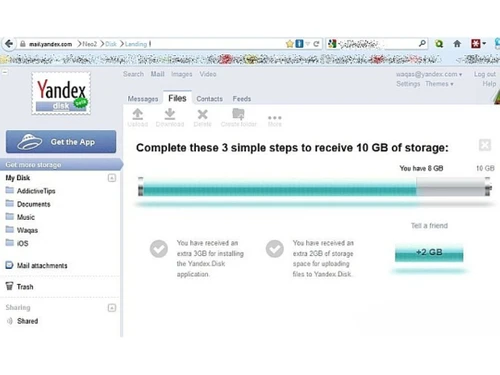Screen dimensions: 500x375
Task: Click the Log out link
Action: [485, 74]
